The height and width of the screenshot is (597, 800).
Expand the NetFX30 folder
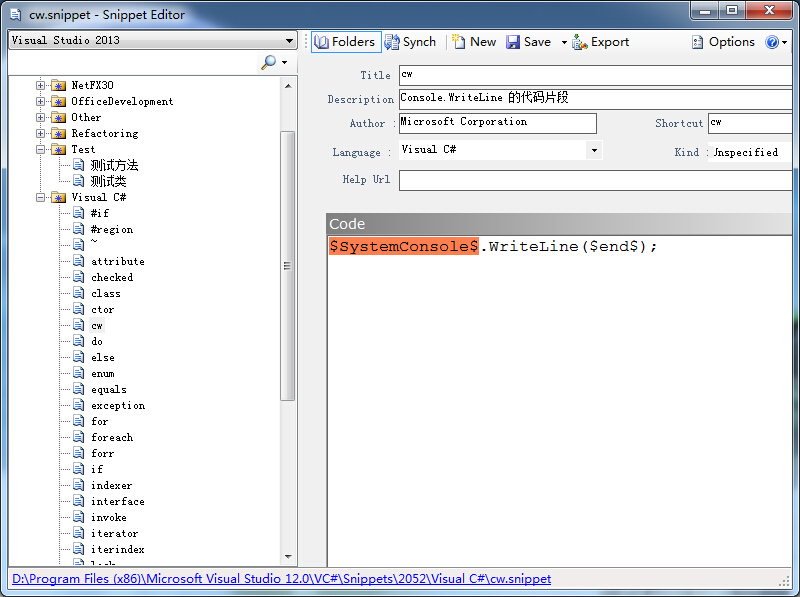pyautogui.click(x=40, y=85)
